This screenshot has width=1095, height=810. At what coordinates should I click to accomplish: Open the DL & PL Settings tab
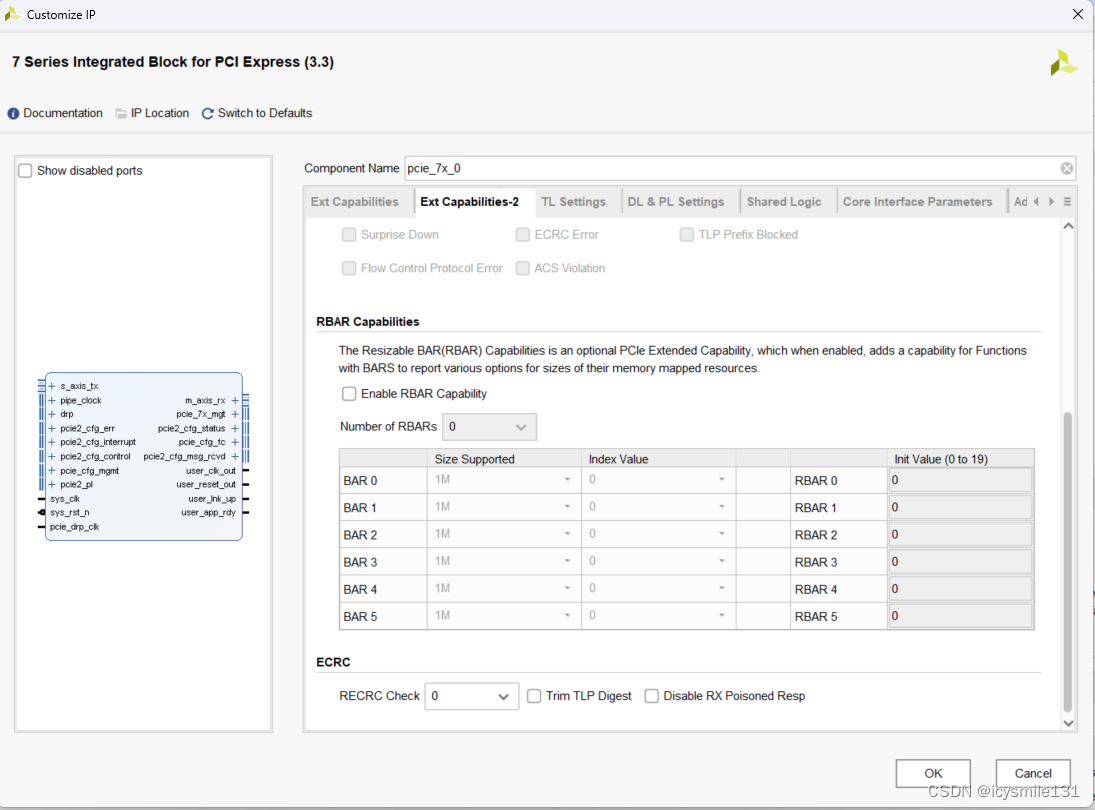click(x=675, y=202)
